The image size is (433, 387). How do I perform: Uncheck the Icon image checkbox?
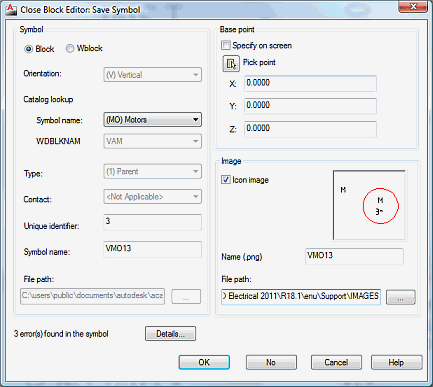(x=226, y=180)
